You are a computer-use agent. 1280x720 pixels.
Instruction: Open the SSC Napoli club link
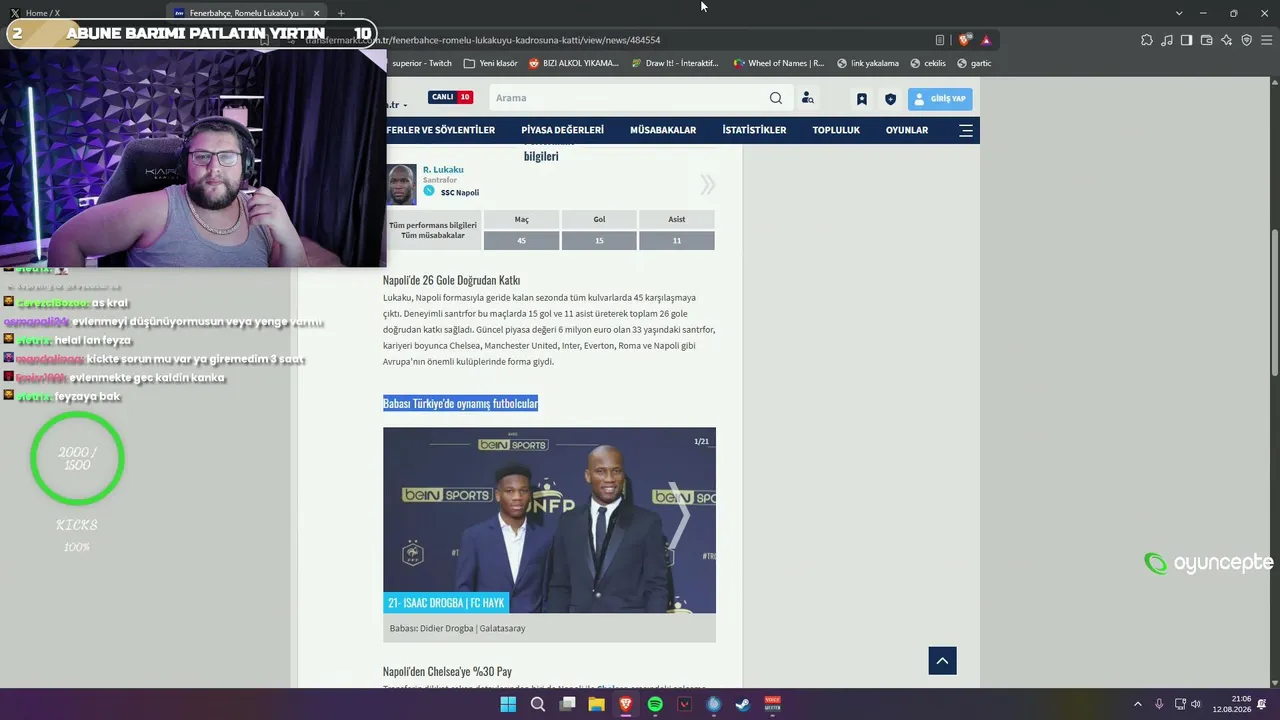[460, 192]
